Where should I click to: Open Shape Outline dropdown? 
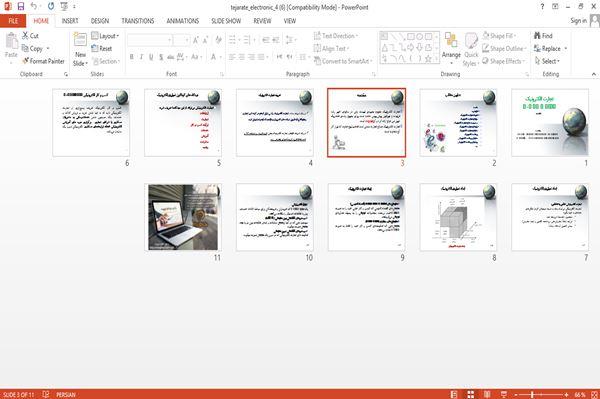coord(504,49)
